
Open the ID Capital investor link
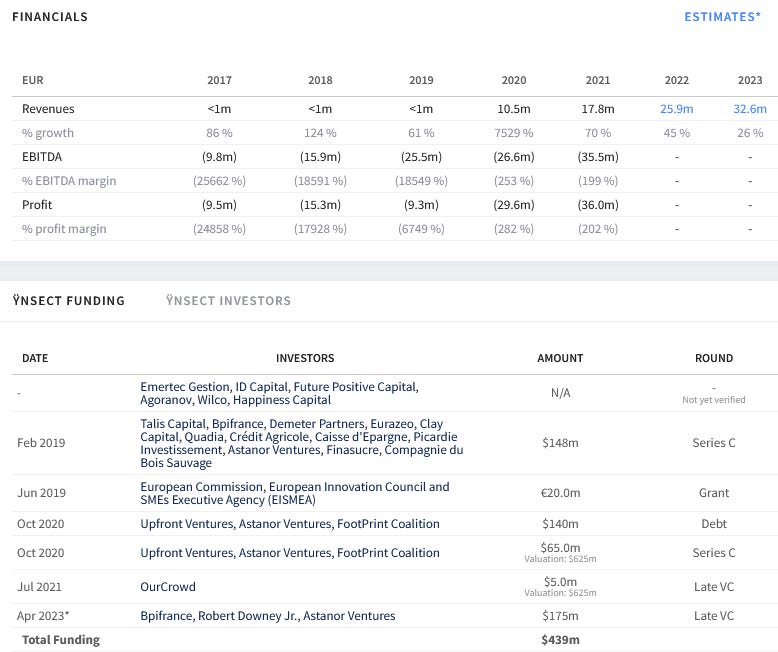tap(261, 387)
